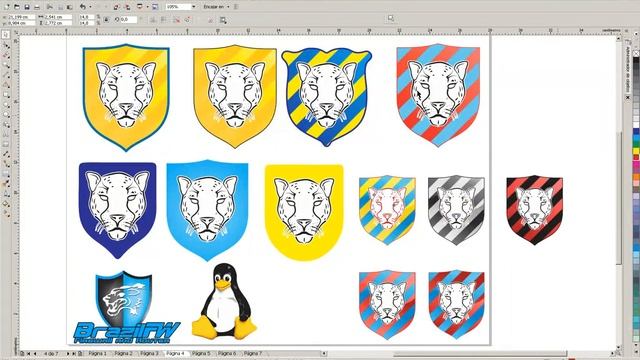Open the Administrador de objetos docker tab

[x=628, y=69]
